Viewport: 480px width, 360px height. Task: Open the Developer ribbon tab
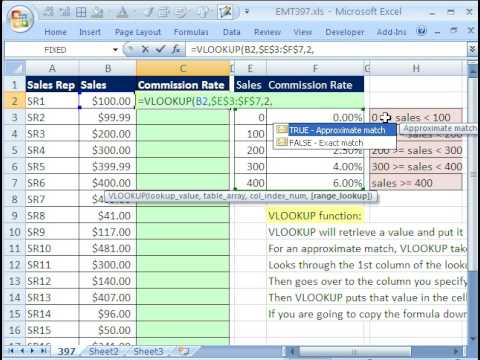coord(345,32)
